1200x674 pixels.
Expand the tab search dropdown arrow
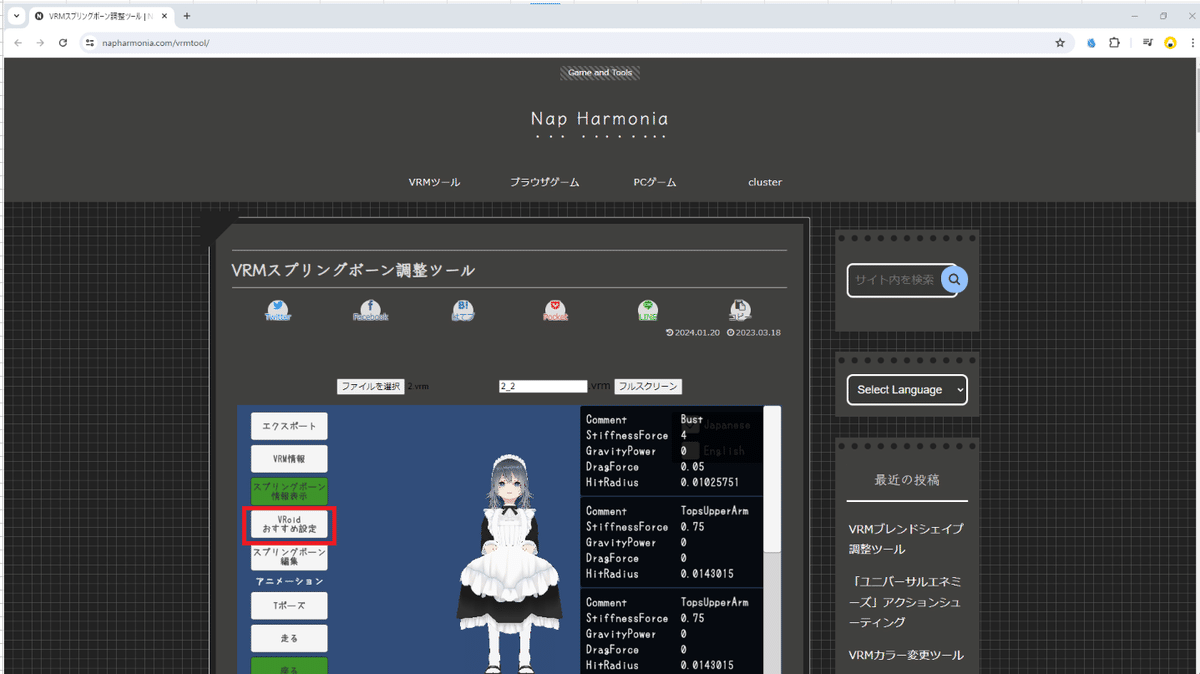(x=16, y=16)
